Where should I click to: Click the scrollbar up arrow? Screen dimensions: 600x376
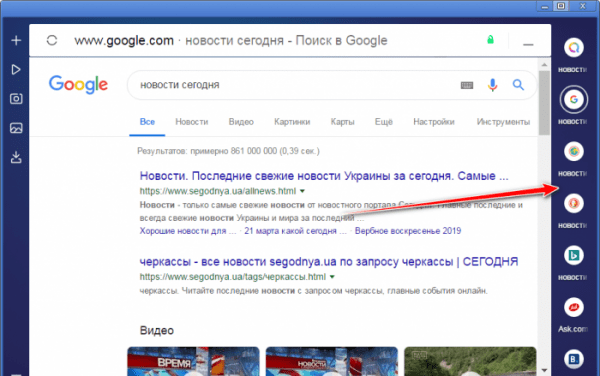point(544,65)
